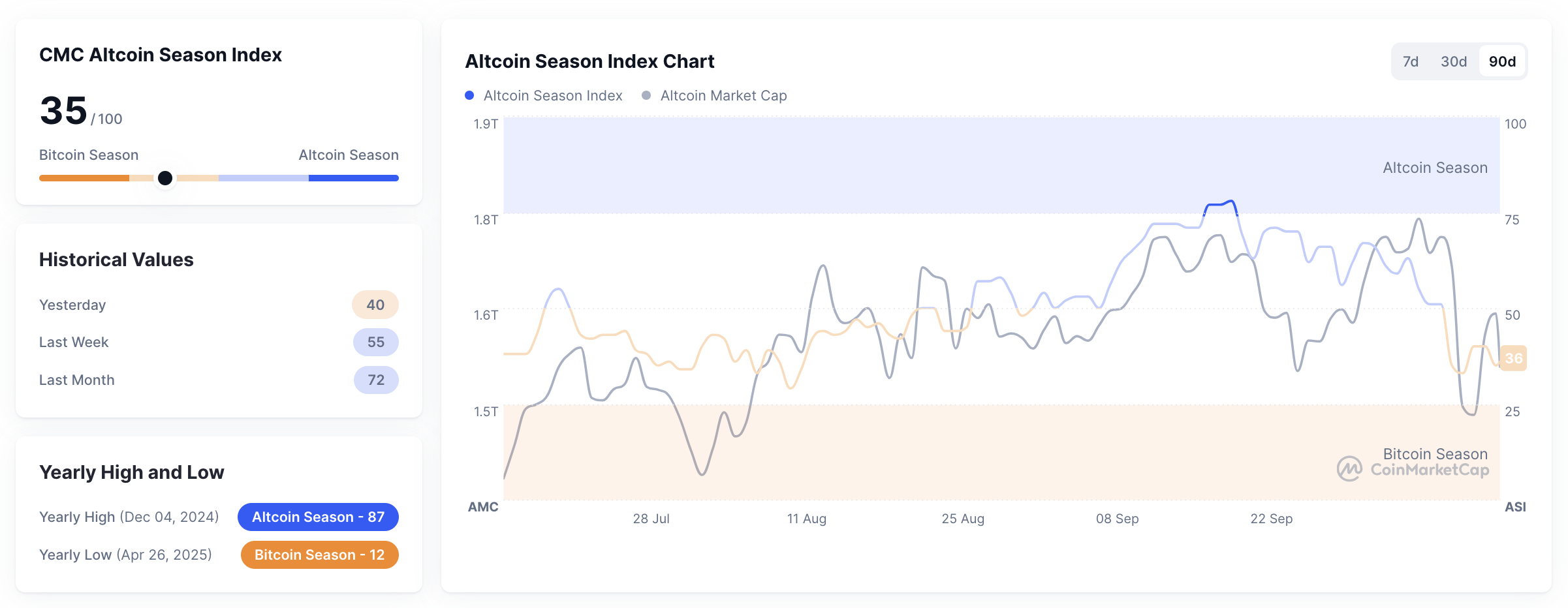Click the gray Altcoin Market Cap dot
Screen dimensions: 1568x608
[646, 96]
